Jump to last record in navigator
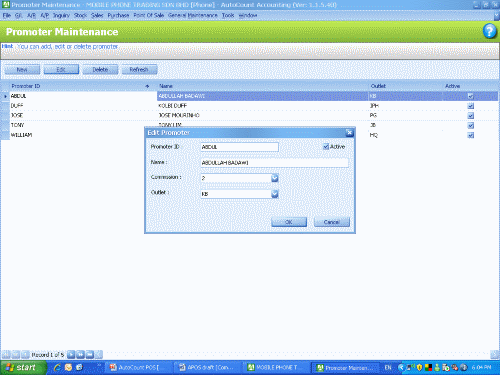The width and height of the screenshot is (500, 375). coord(89,355)
